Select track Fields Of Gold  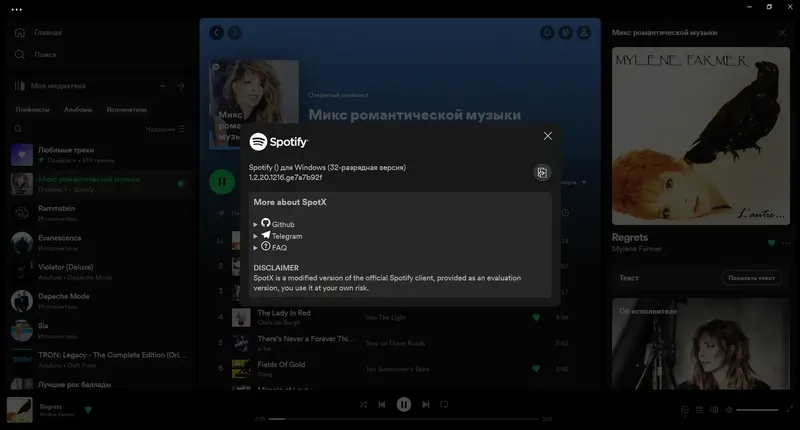281,364
